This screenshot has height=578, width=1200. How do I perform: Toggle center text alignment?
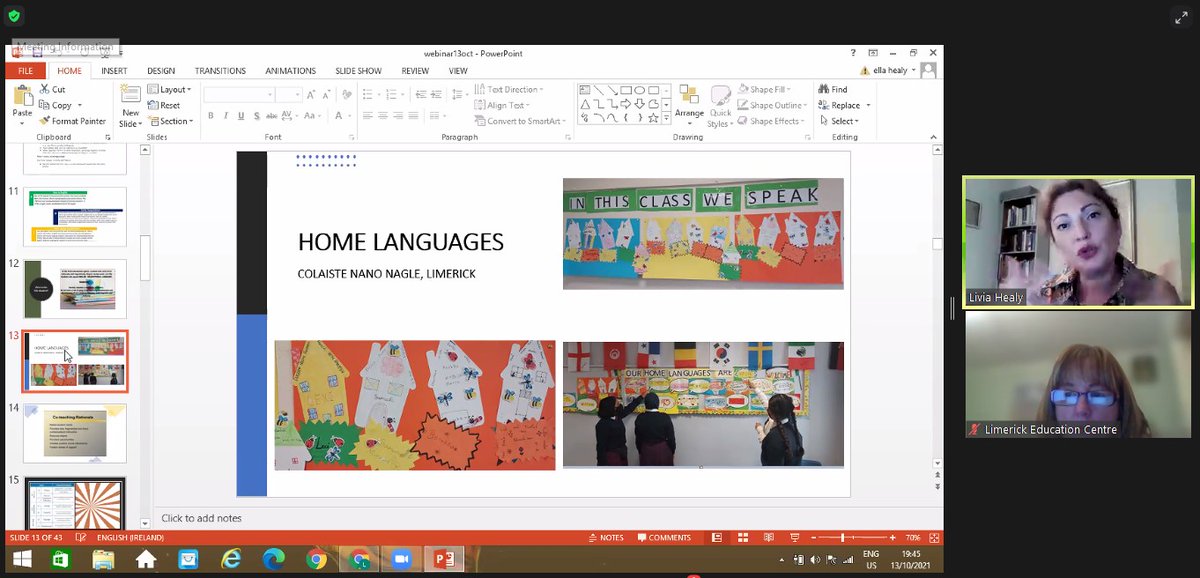coord(383,116)
